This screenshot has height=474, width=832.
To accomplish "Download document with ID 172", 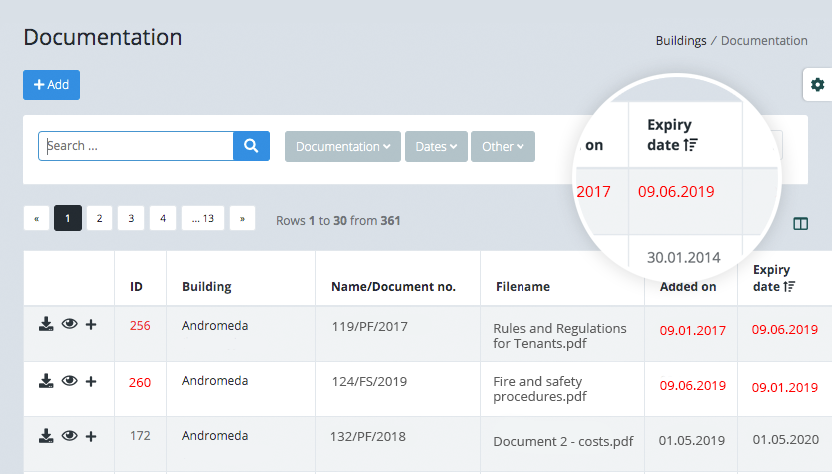I will [46, 436].
